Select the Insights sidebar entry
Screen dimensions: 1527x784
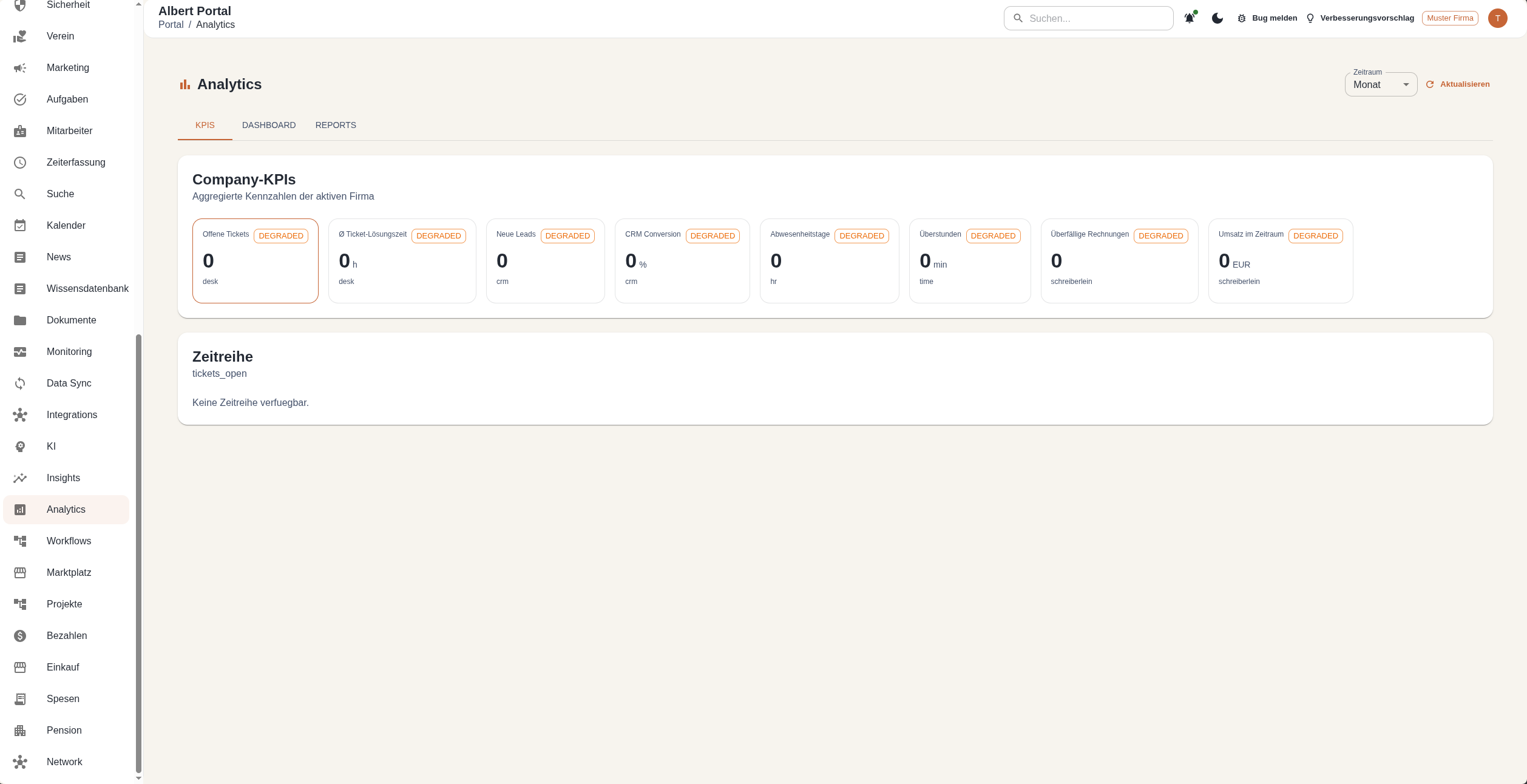66,478
